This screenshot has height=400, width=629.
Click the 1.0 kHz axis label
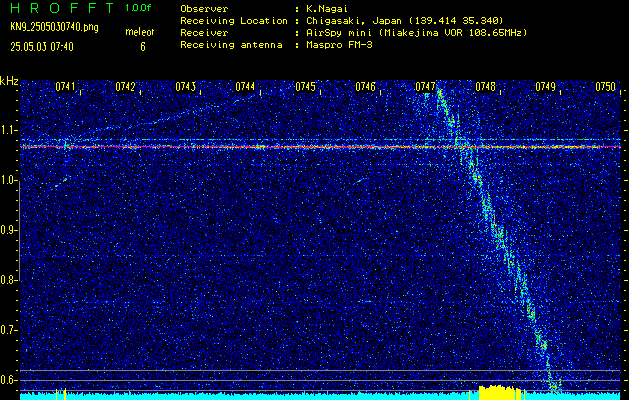8,180
